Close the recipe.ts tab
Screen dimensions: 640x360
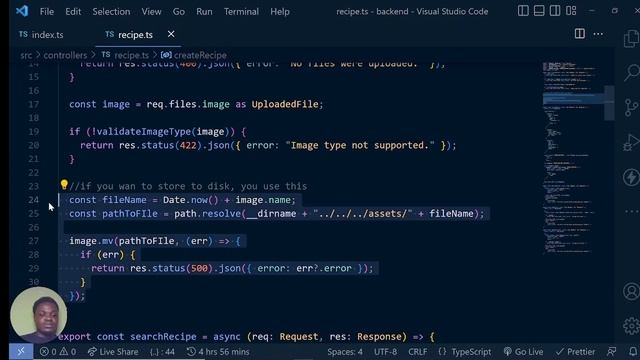tap(171, 34)
